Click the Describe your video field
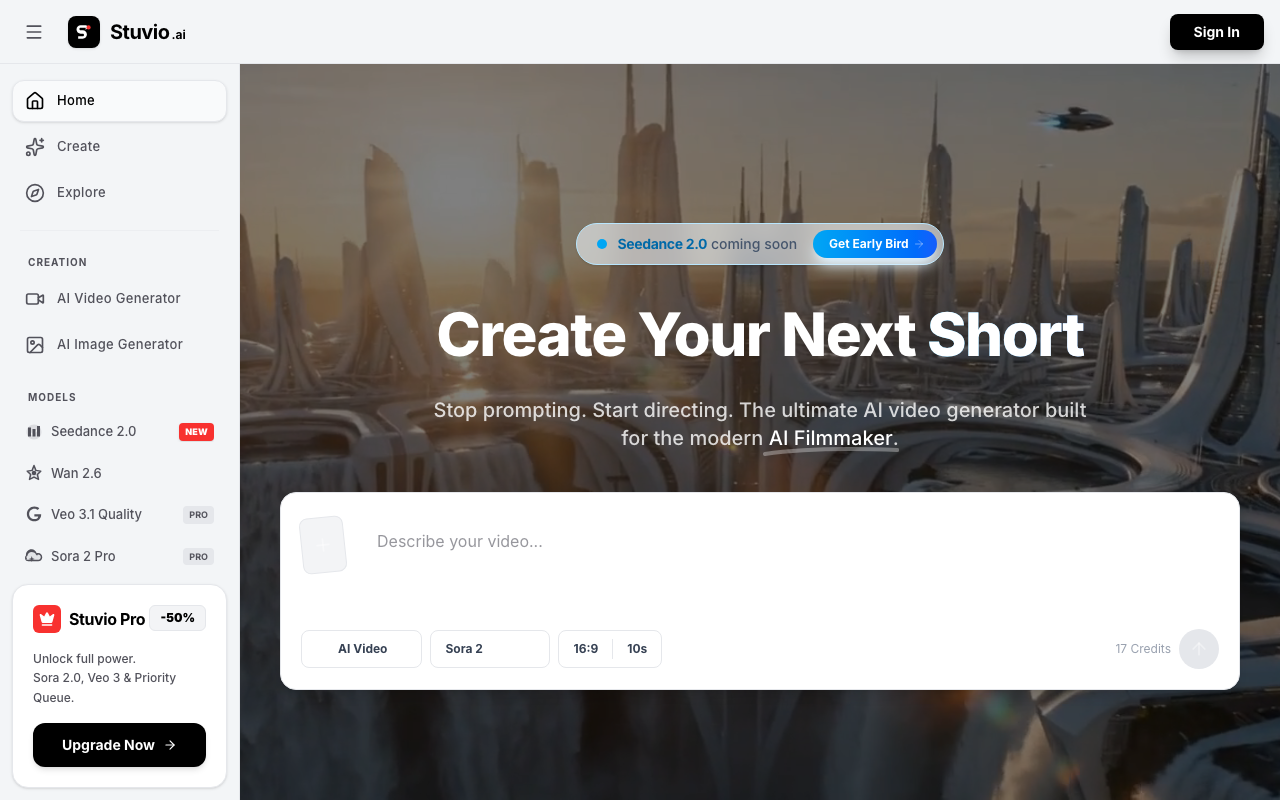The height and width of the screenshot is (800, 1280). [x=790, y=560]
